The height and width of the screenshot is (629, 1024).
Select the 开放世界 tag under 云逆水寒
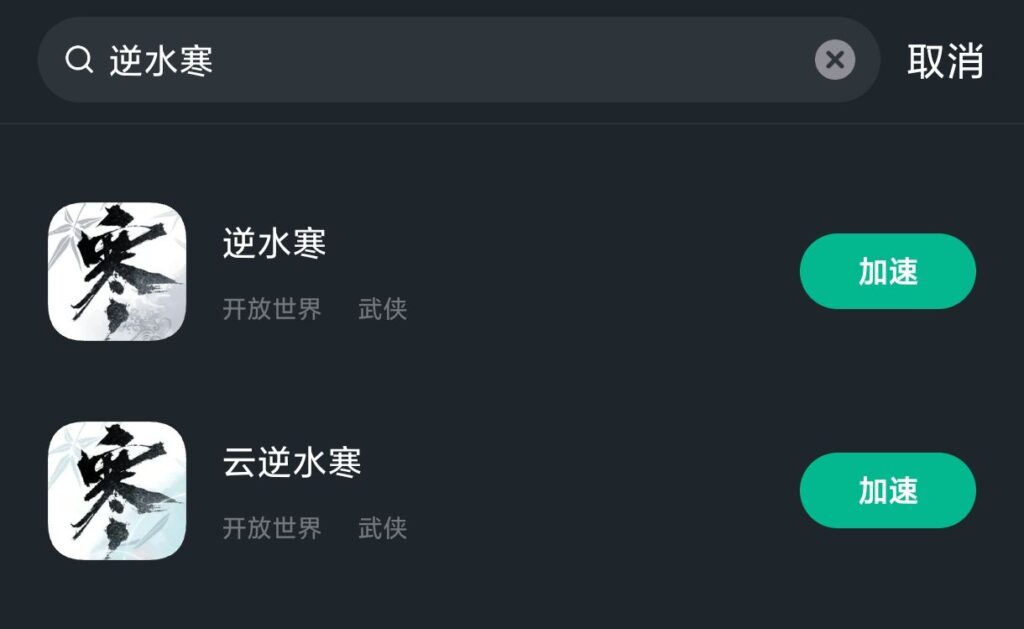pyautogui.click(x=272, y=528)
